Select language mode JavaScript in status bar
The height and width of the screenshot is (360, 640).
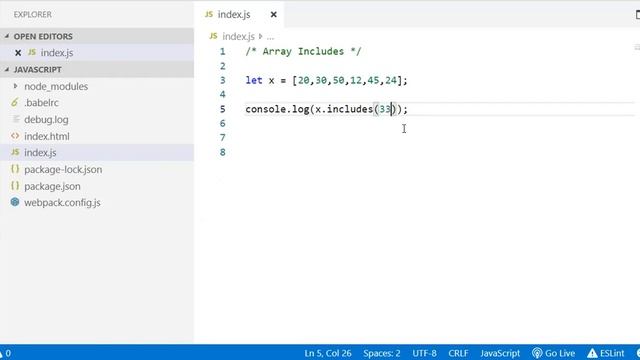500,353
